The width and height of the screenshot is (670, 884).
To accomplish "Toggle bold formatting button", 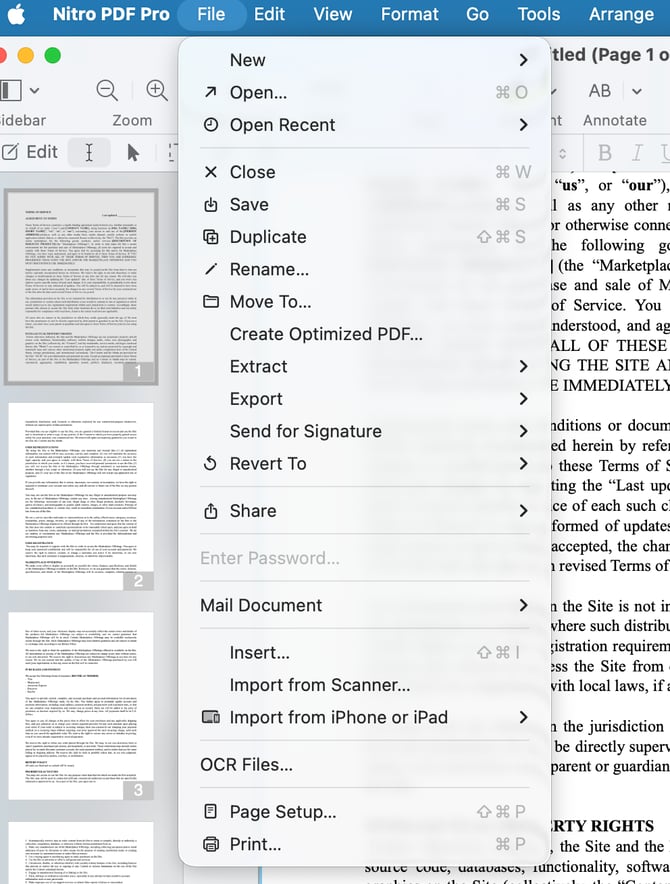I will pyautogui.click(x=605, y=153).
